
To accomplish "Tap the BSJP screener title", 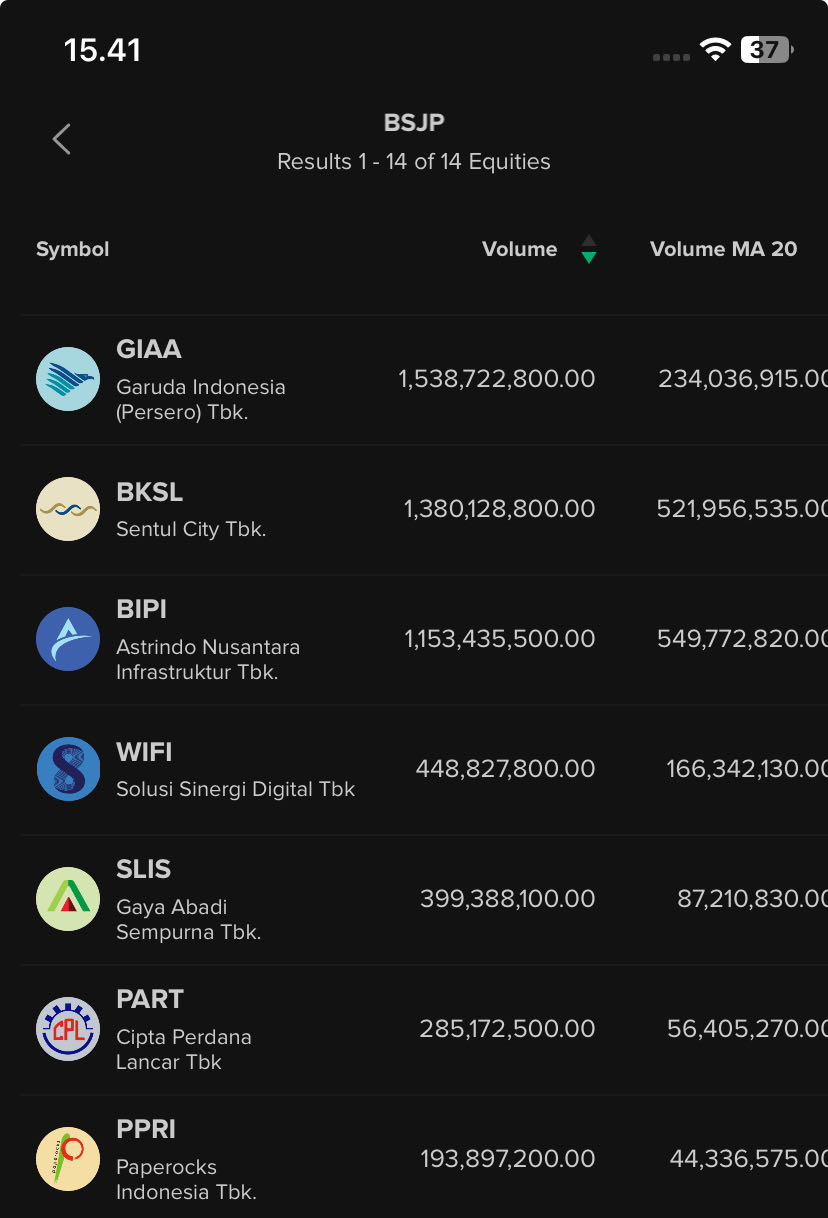I will click(x=414, y=123).
